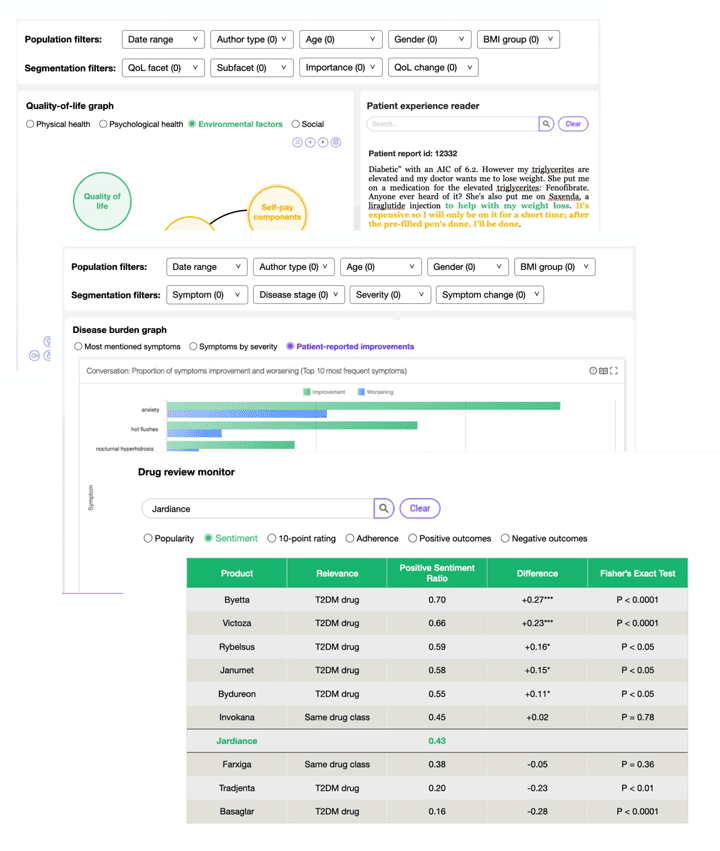Click the play icon in the Quality-of-life graph controls

[x=323, y=142]
